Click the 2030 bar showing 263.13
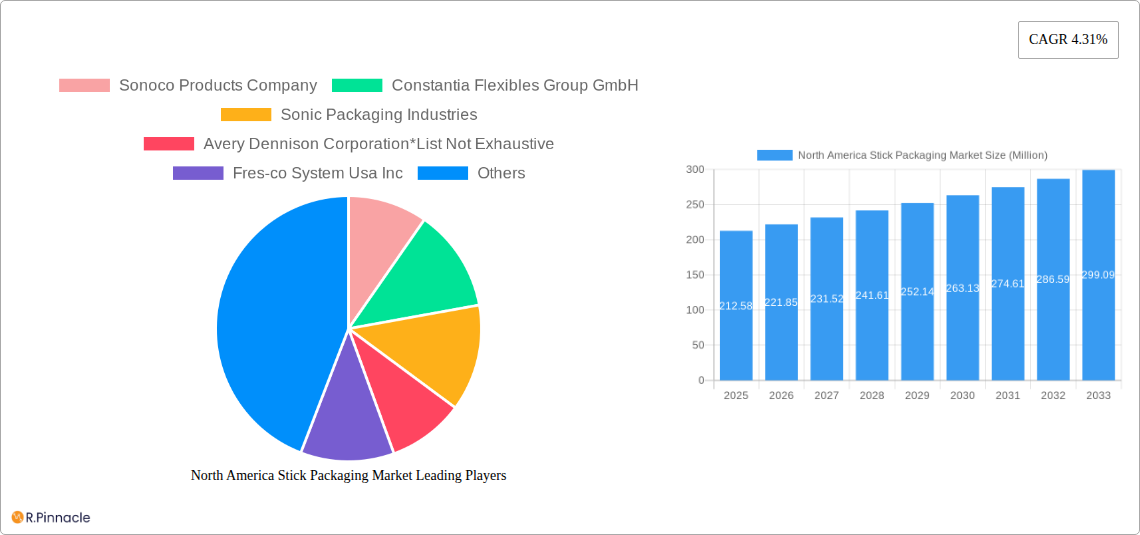This screenshot has width=1140, height=535. (x=963, y=288)
